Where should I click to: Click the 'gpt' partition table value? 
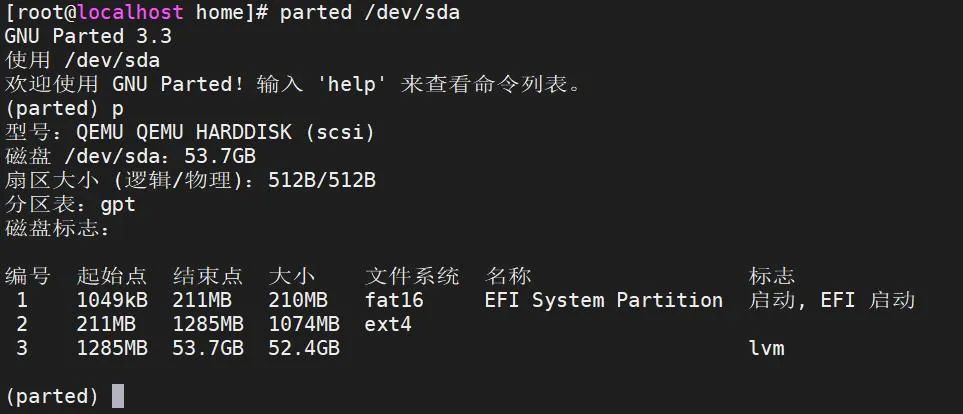[117, 205]
